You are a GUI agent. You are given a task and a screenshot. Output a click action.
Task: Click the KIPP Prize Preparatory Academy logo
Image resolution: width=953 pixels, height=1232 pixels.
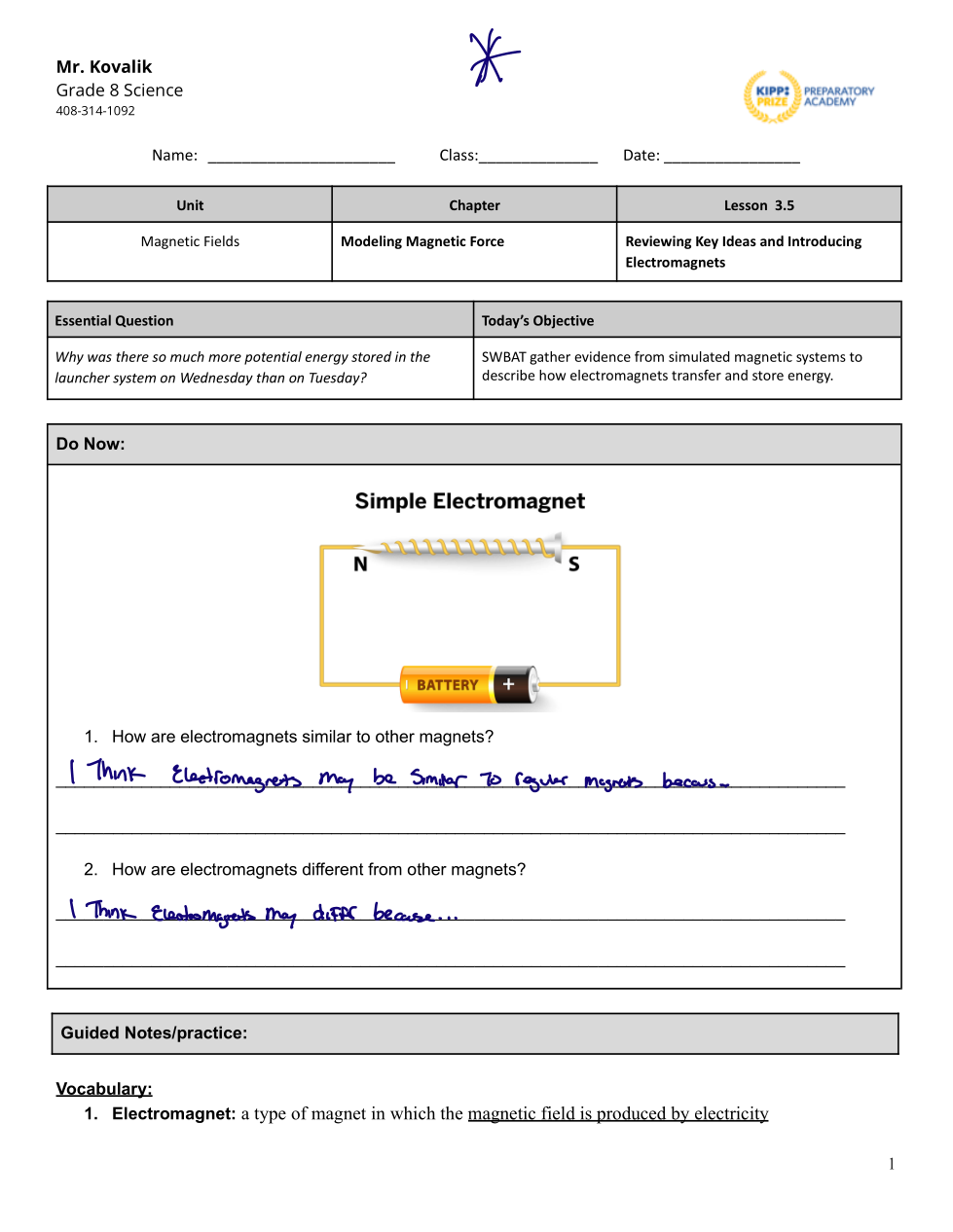(x=808, y=96)
